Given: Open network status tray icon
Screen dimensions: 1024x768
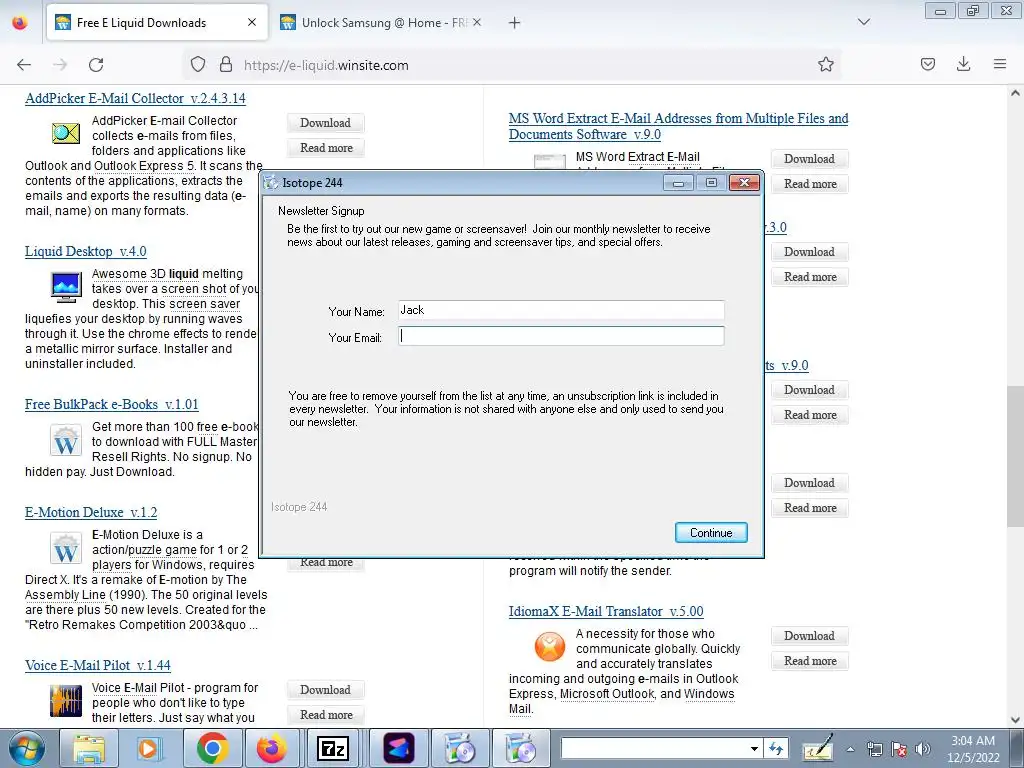Looking at the screenshot, I should tap(874, 749).
